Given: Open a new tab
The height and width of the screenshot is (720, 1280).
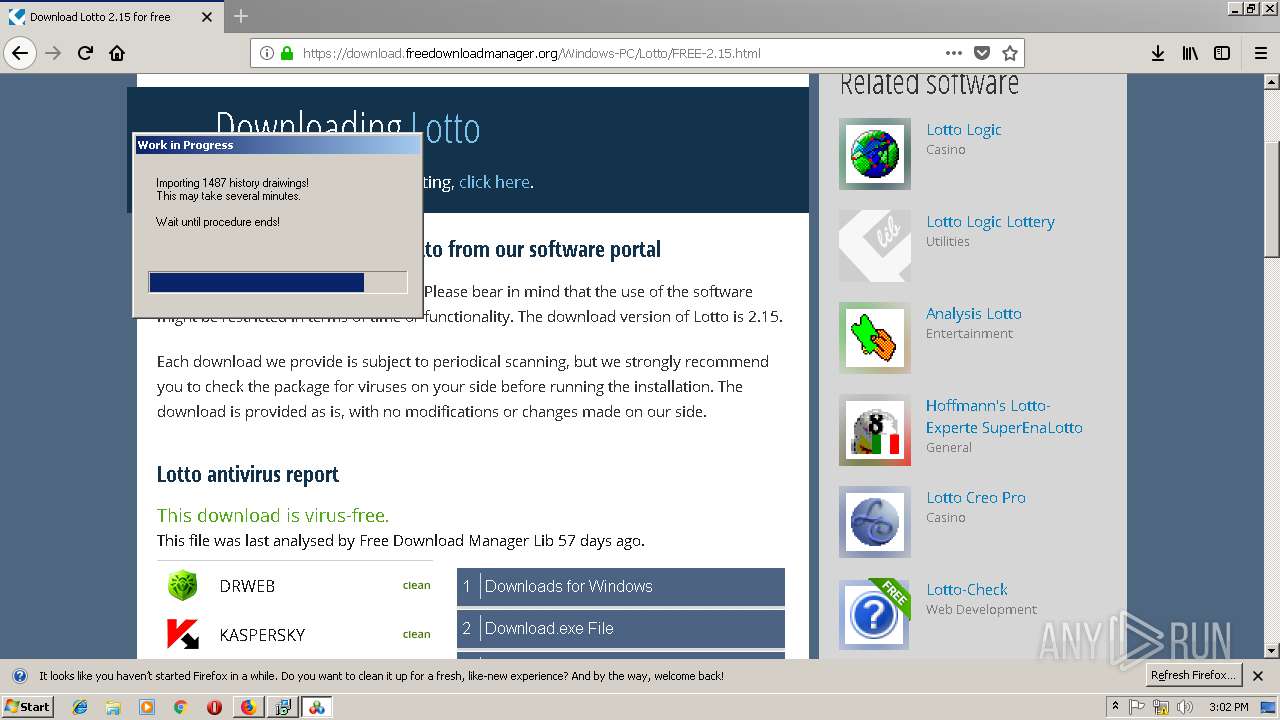Looking at the screenshot, I should [241, 16].
